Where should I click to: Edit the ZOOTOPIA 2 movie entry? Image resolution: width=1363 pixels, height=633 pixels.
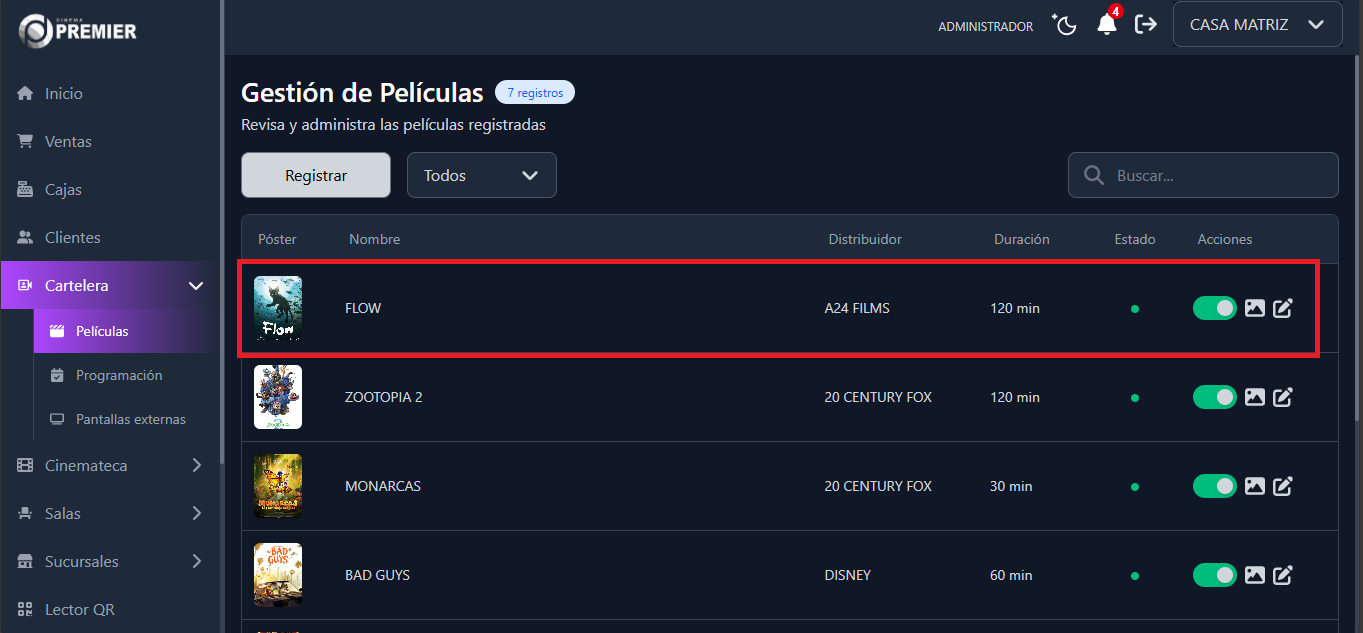[1283, 397]
